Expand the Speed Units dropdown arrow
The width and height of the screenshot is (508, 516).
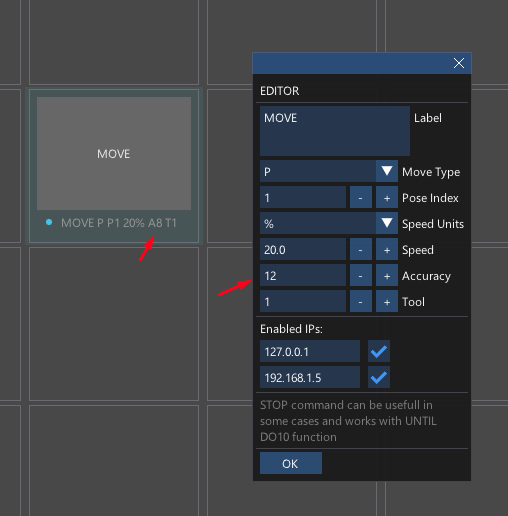(x=387, y=223)
